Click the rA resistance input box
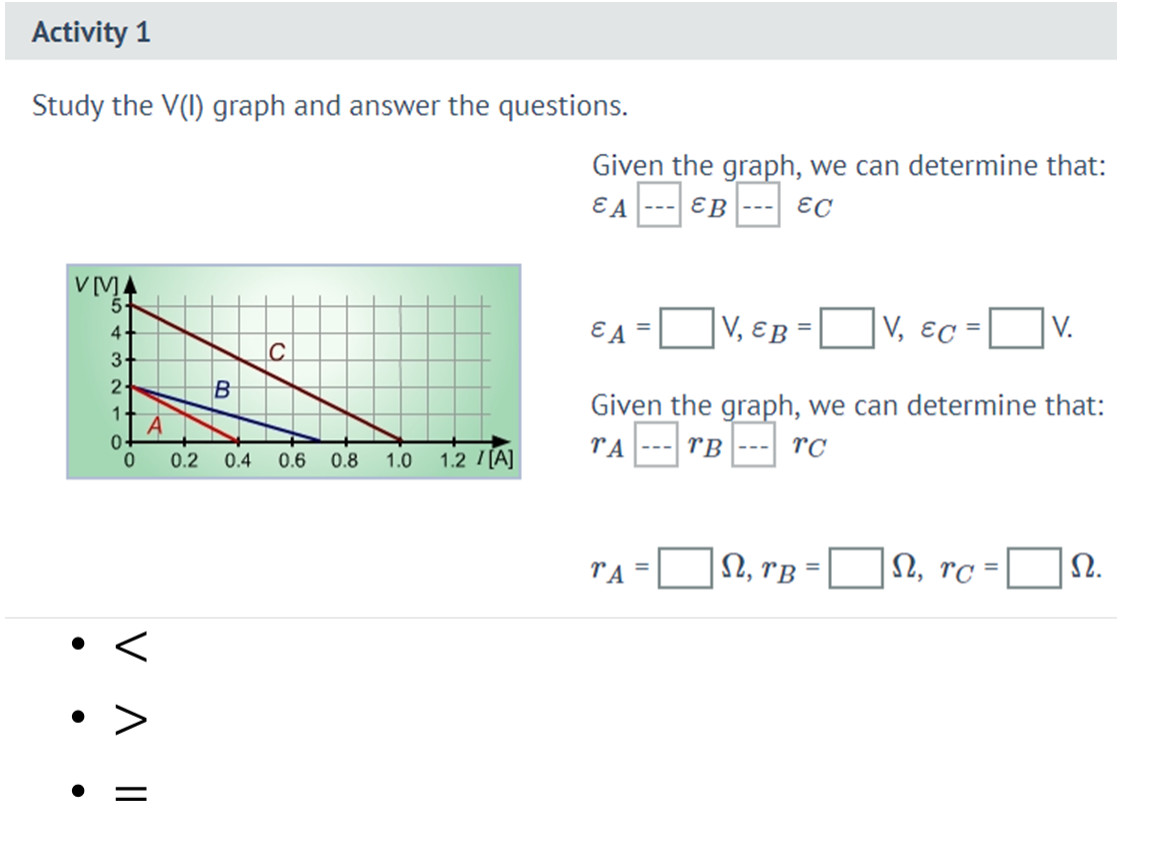Image resolution: width=1150 pixels, height=864 pixels. tap(685, 568)
